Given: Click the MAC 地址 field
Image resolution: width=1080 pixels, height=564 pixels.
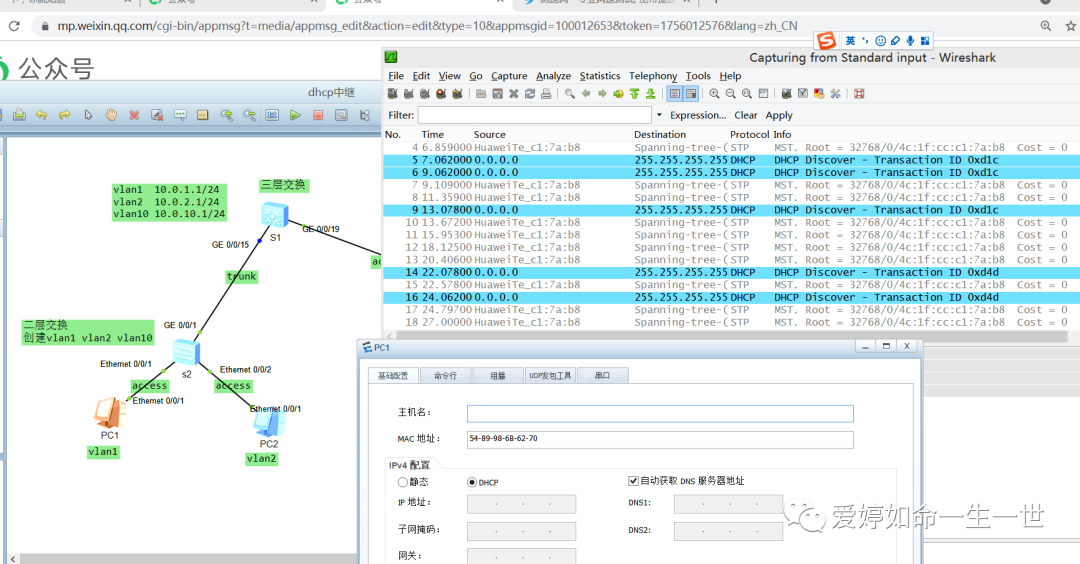Looking at the screenshot, I should [x=660, y=439].
